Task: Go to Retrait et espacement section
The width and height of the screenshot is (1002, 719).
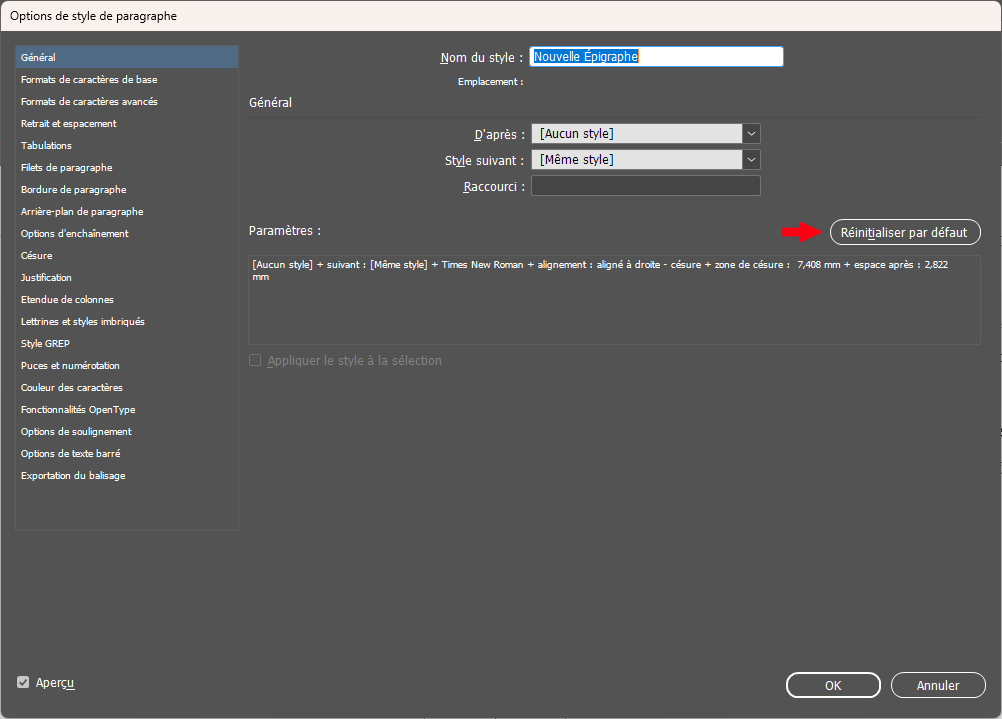Action: [69, 123]
